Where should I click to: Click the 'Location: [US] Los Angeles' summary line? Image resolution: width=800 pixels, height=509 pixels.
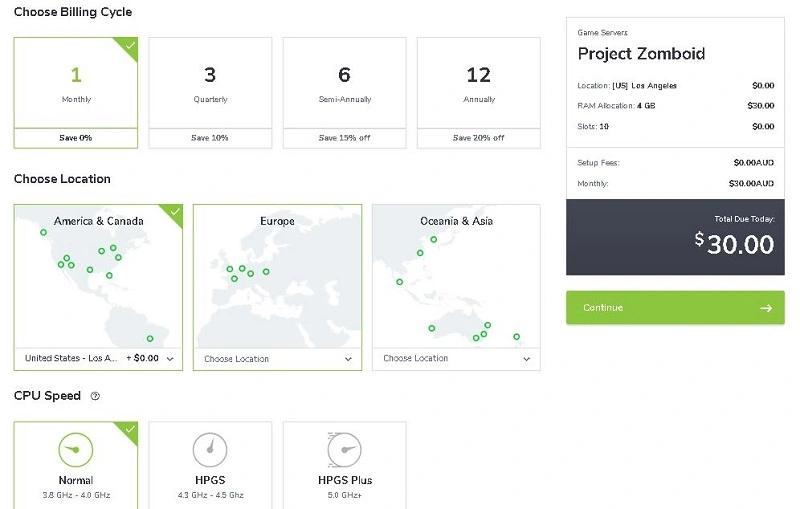pos(676,86)
